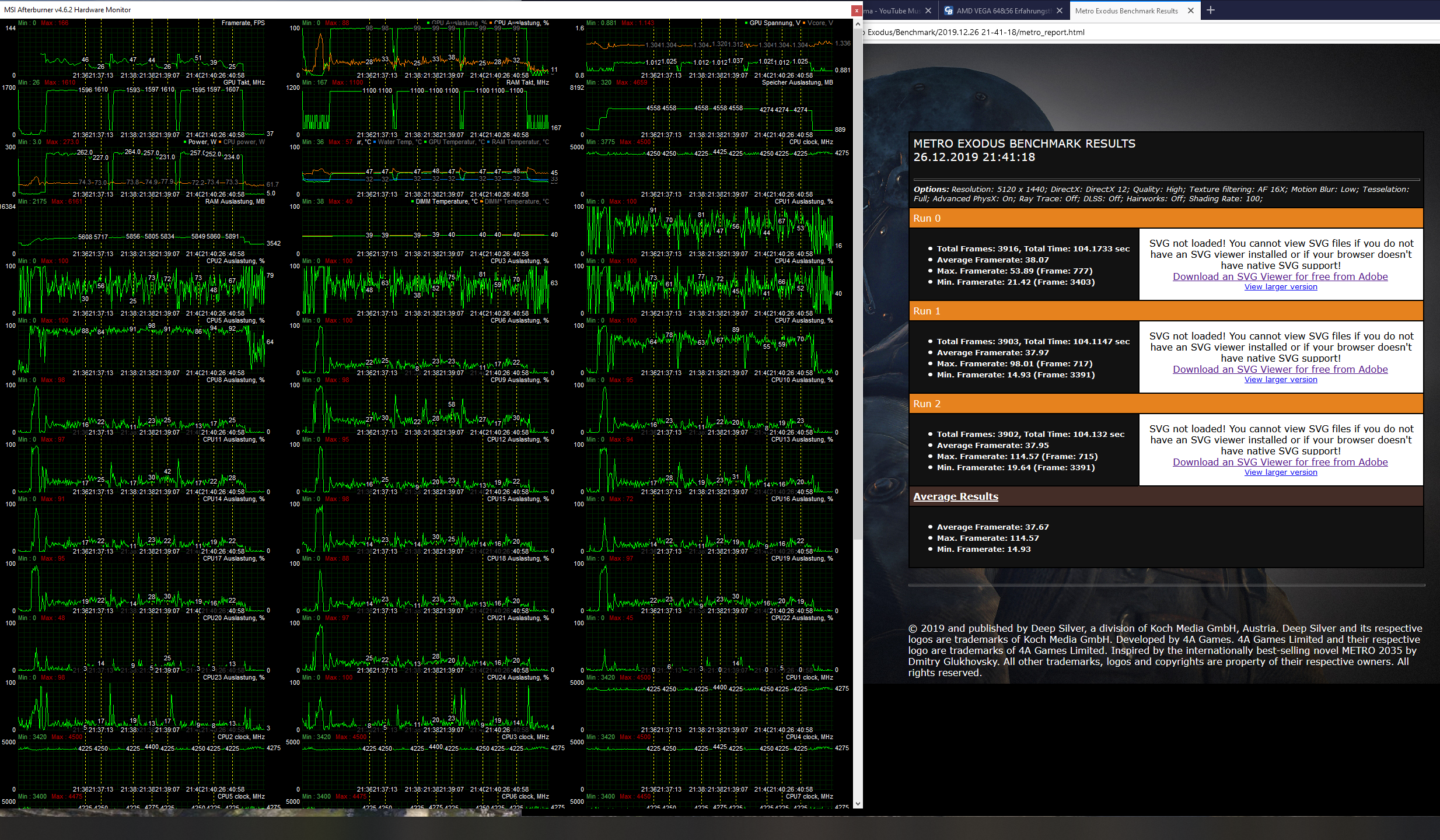Open the Average Results heading link

(x=955, y=496)
